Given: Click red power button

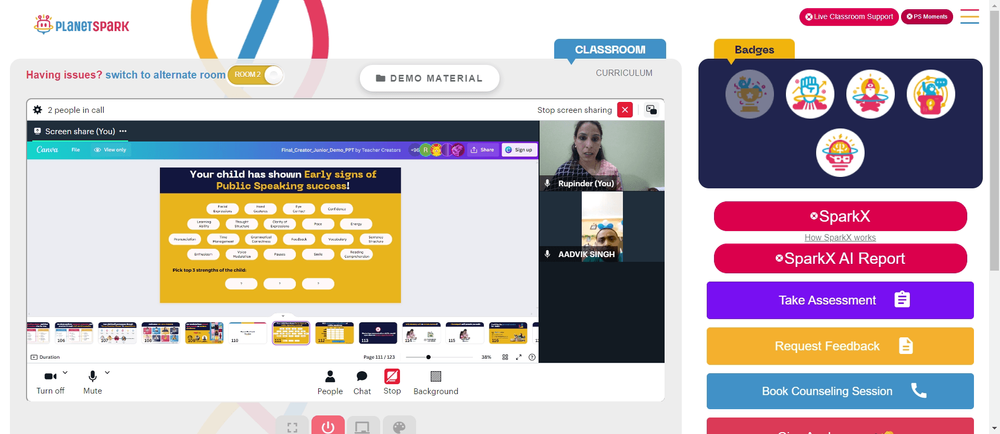Looking at the screenshot, I should coord(328,426).
